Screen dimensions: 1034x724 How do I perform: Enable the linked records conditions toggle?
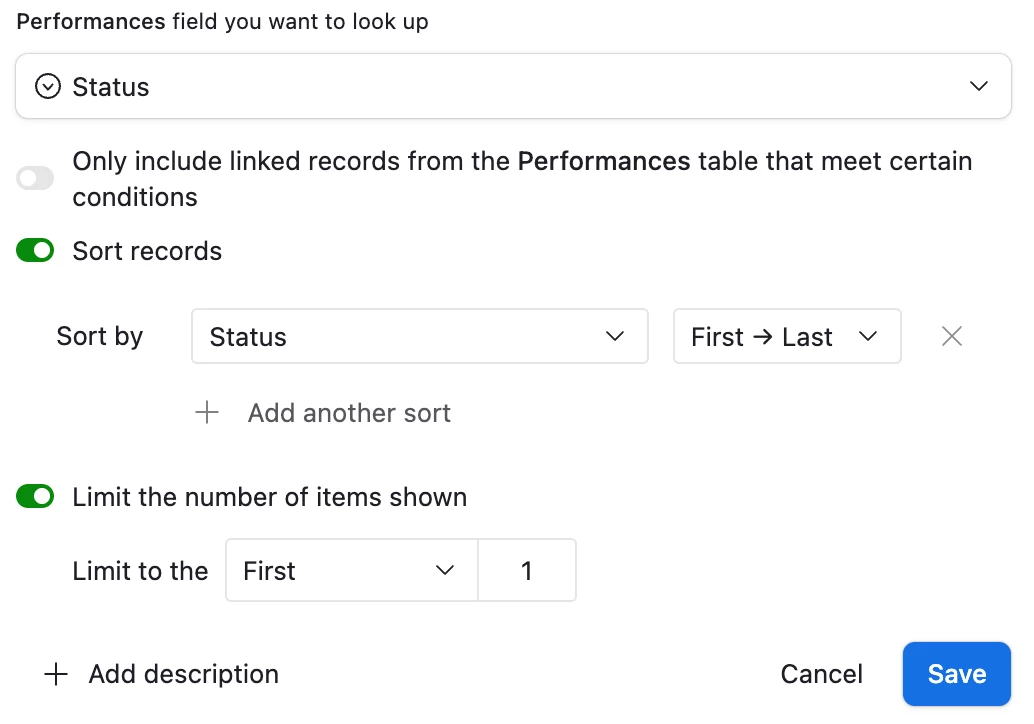[x=35, y=179]
